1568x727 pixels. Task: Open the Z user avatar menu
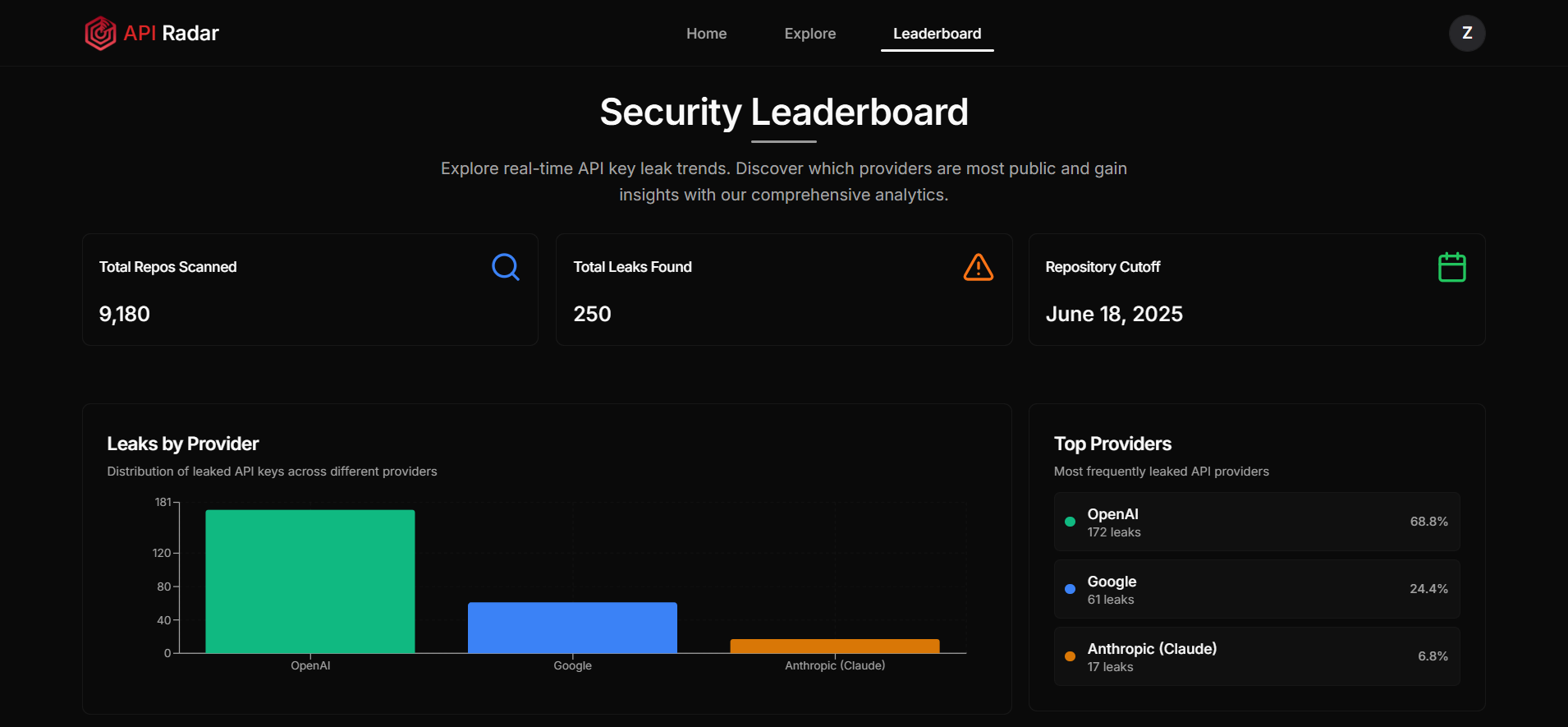(x=1467, y=34)
